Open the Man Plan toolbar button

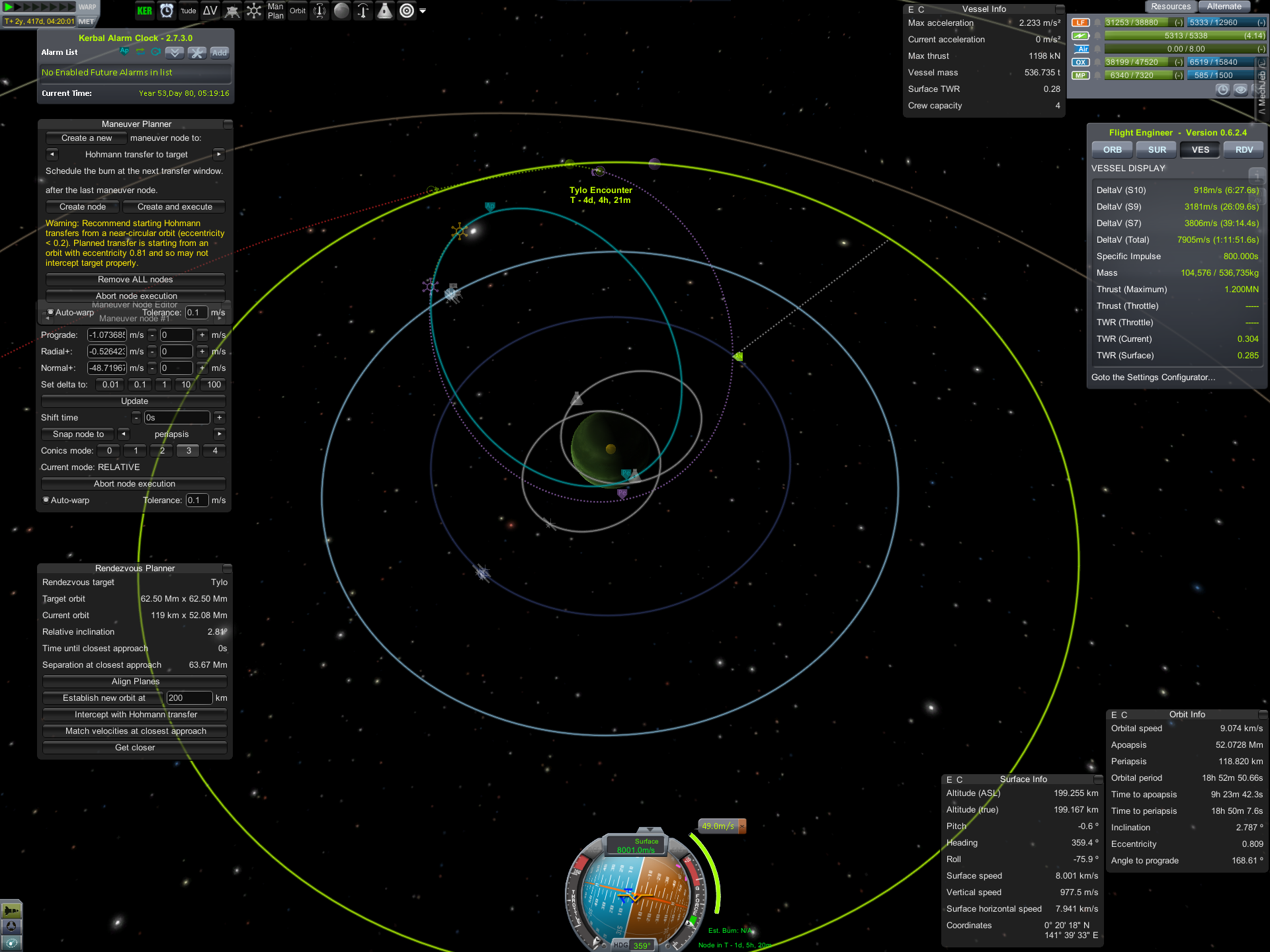[276, 11]
